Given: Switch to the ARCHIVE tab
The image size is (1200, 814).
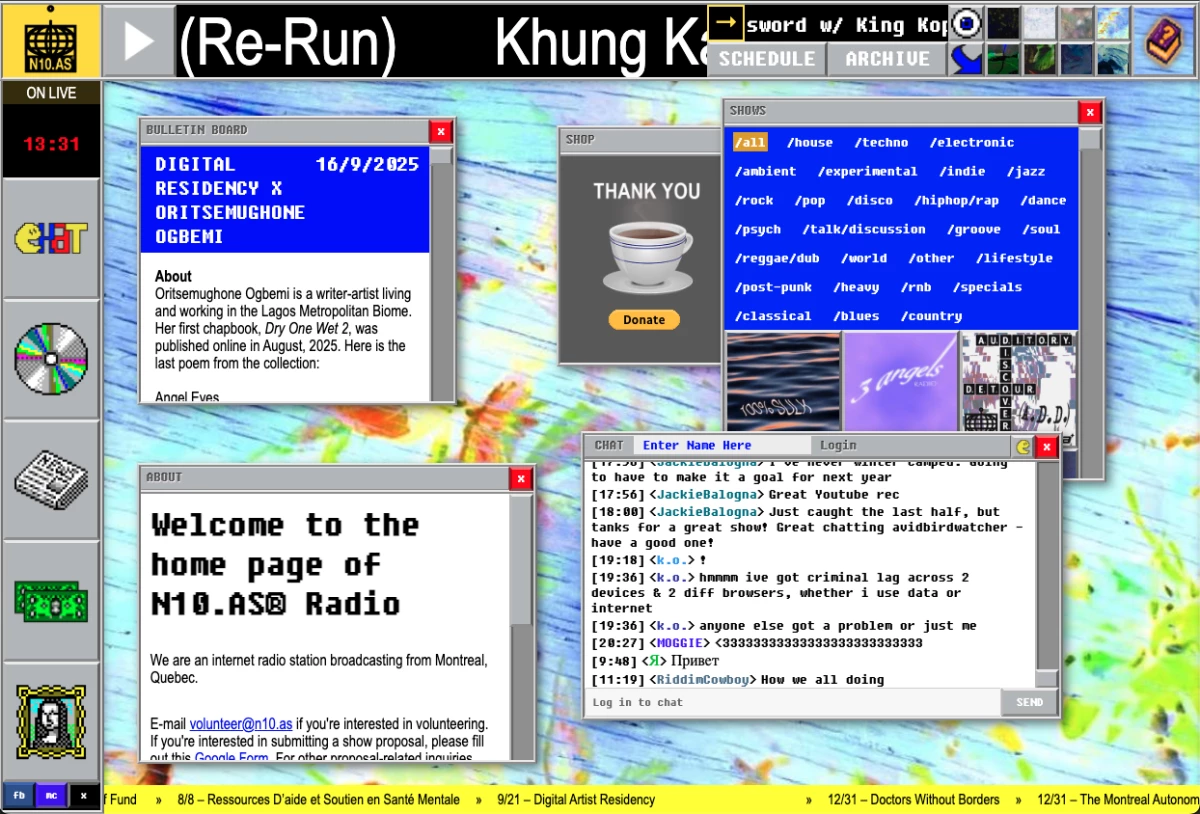Looking at the screenshot, I should click(x=885, y=60).
